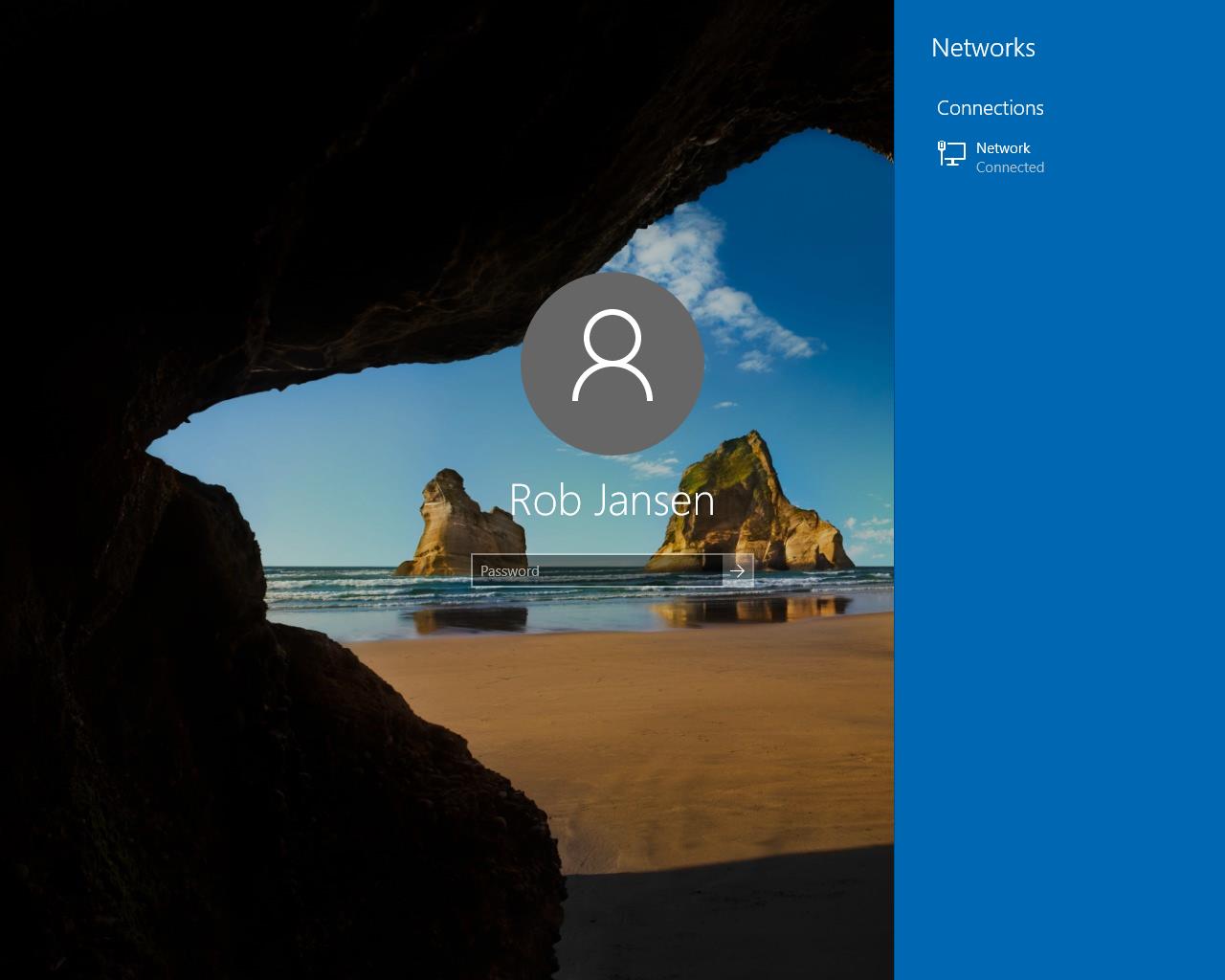Image resolution: width=1225 pixels, height=980 pixels.
Task: Click the 'Rob Jansen' user name
Action: point(612,500)
